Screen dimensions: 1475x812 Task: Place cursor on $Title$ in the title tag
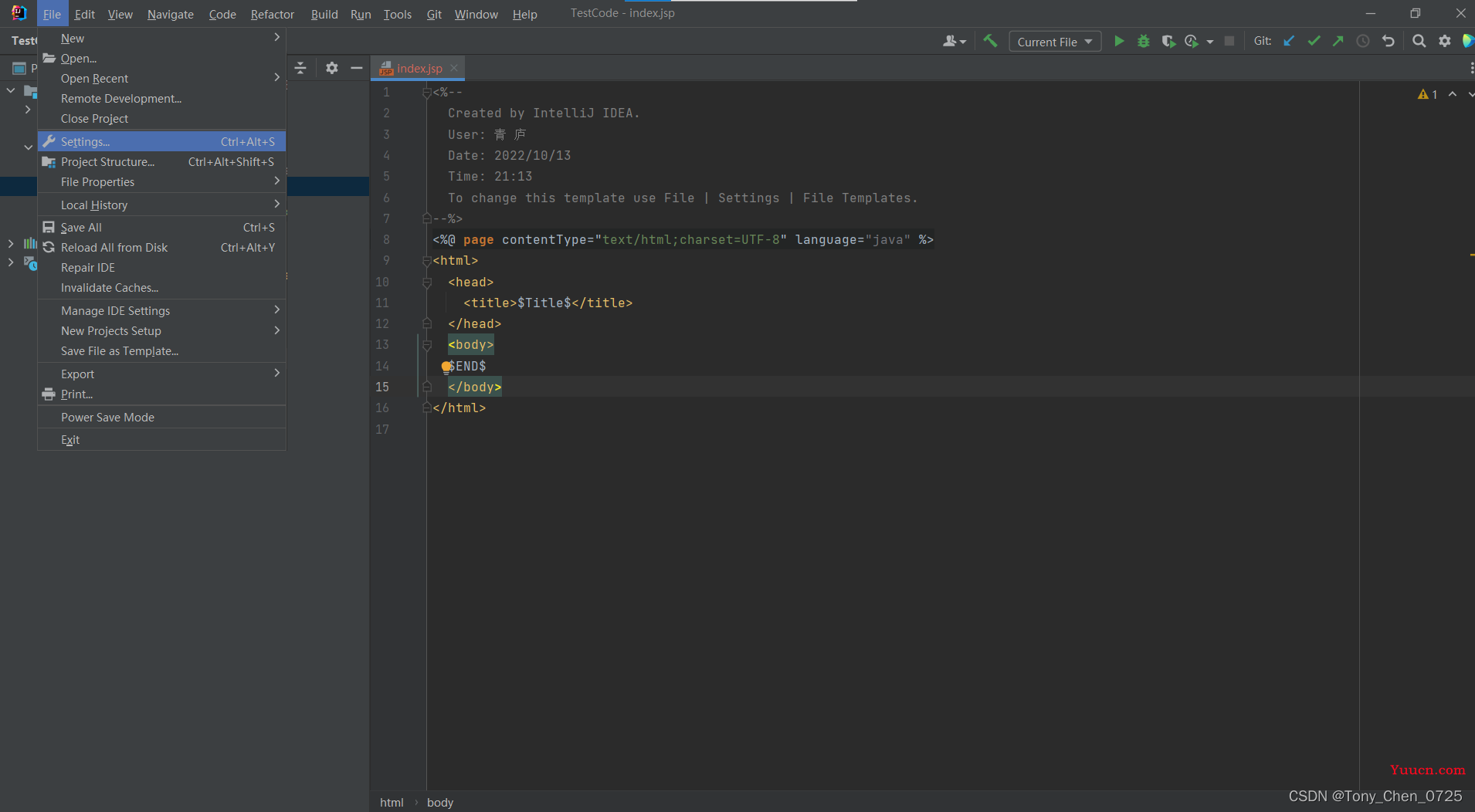(x=544, y=303)
